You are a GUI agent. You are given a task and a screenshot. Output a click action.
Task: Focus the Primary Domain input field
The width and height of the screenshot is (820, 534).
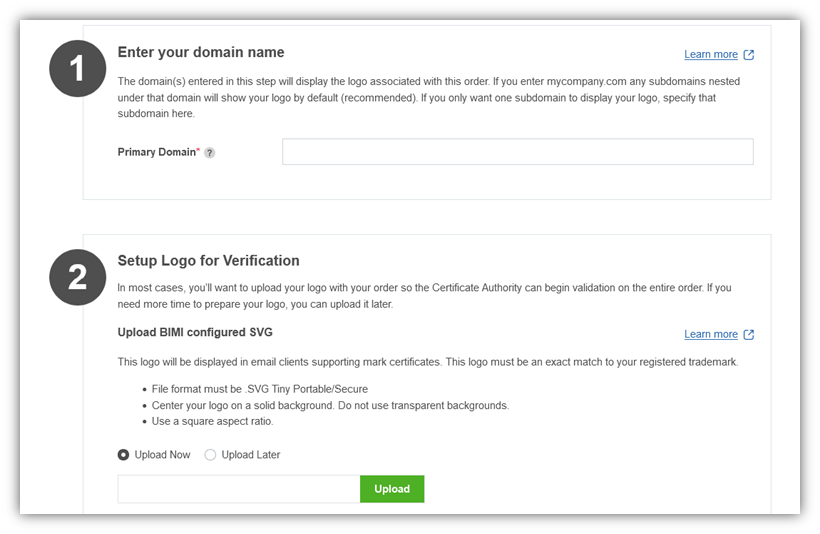[518, 152]
